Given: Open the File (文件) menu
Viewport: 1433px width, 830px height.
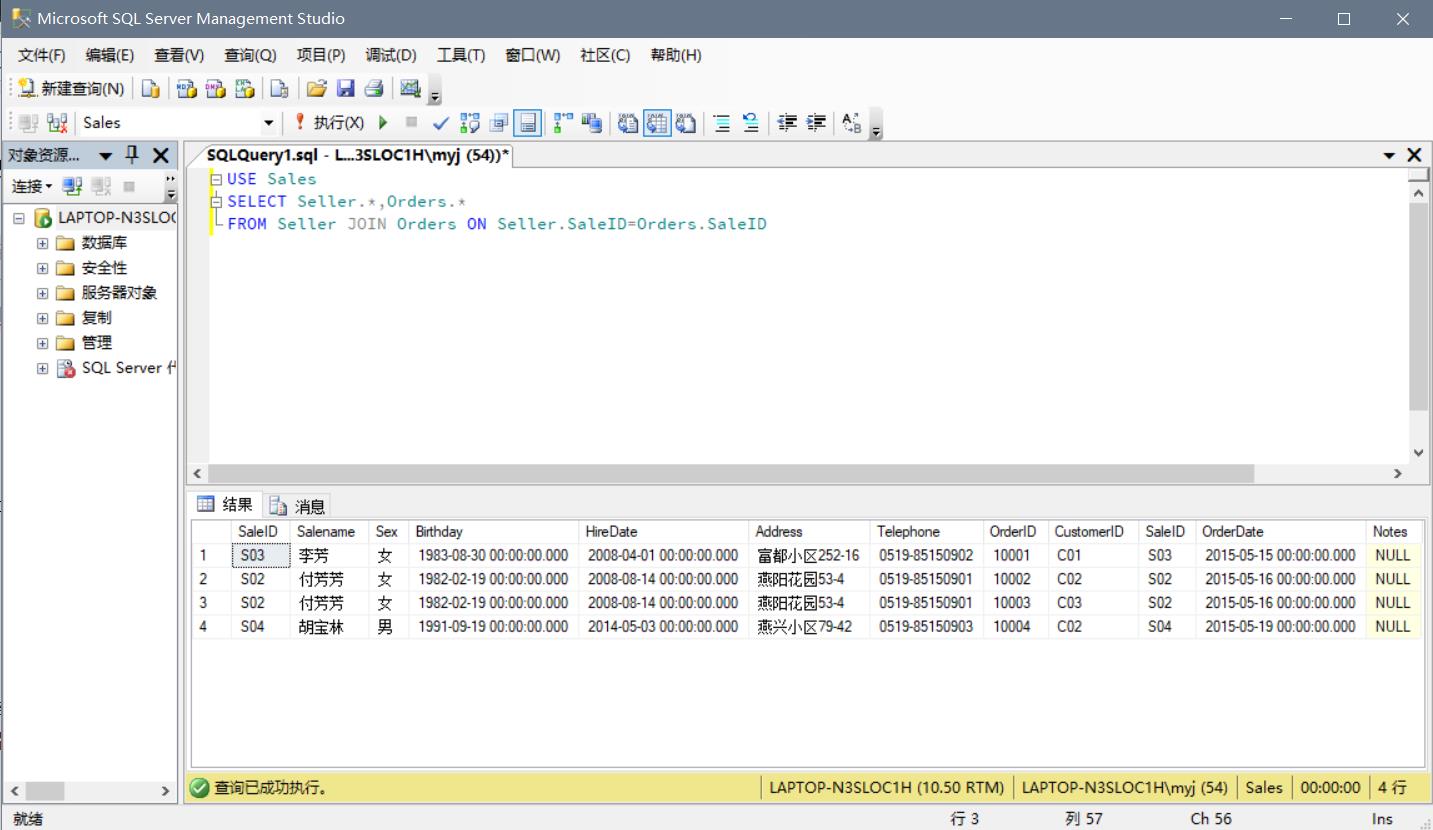Looking at the screenshot, I should (x=41, y=55).
